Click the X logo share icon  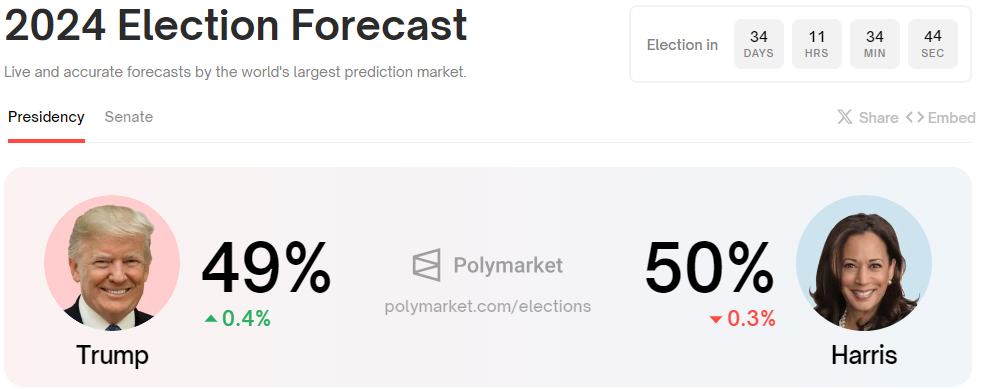pyautogui.click(x=844, y=117)
